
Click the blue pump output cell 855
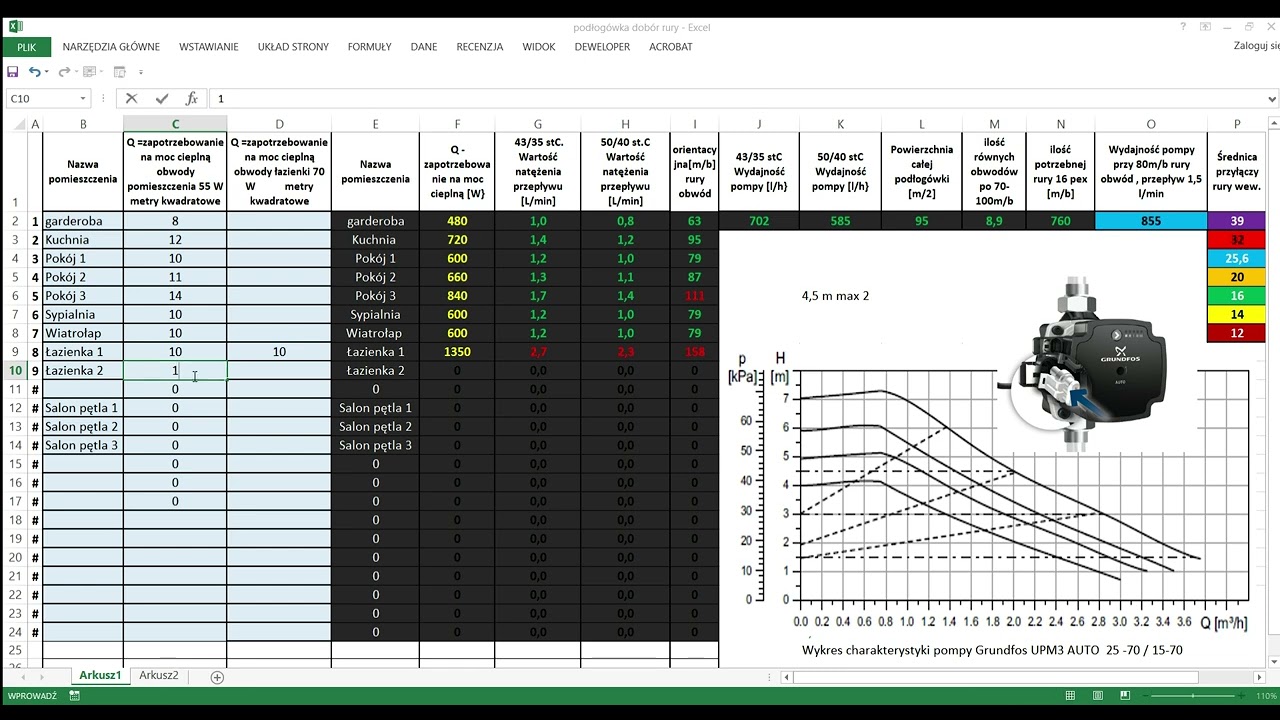pos(1151,221)
